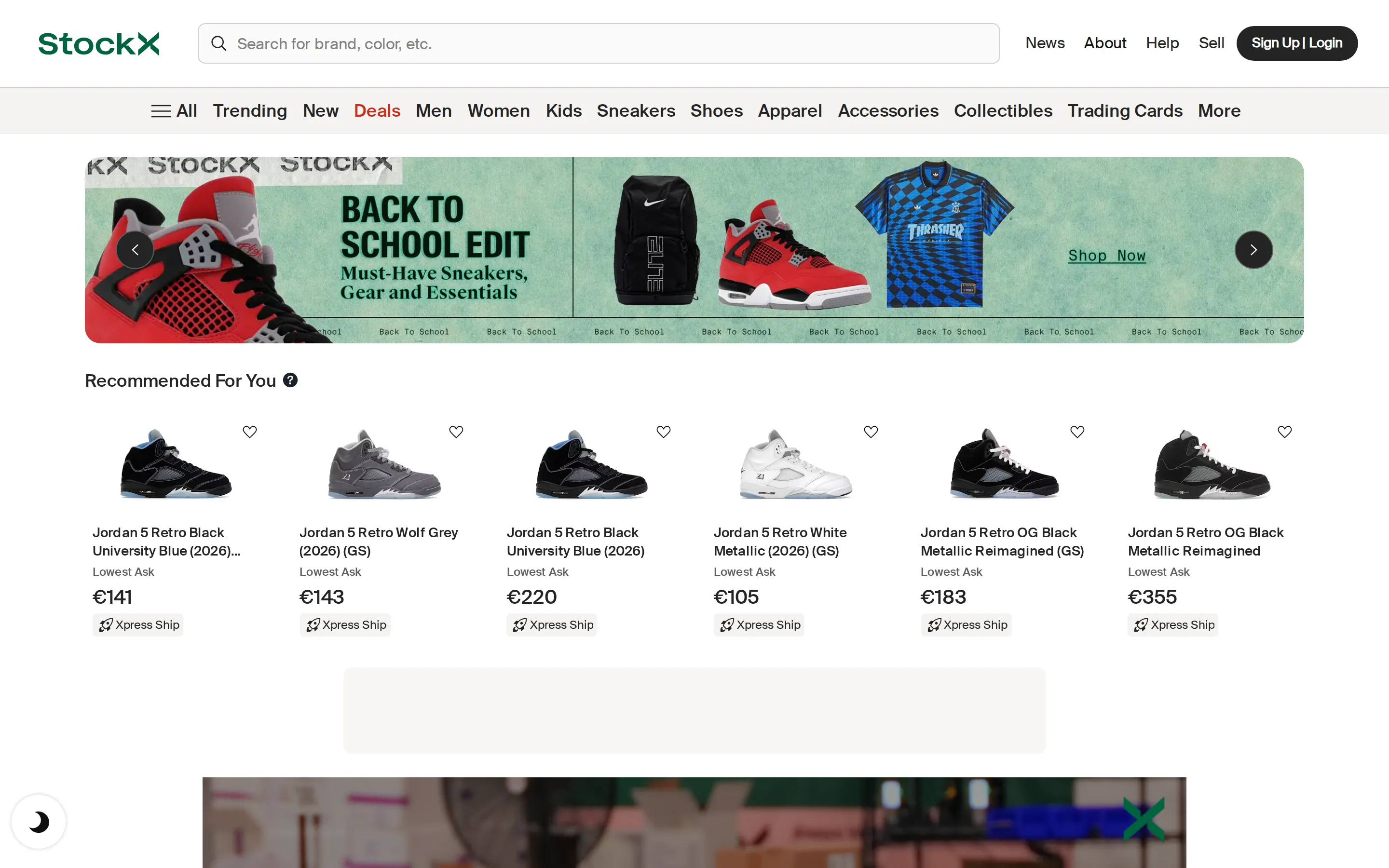Click the €143 lowest ask price

[321, 597]
